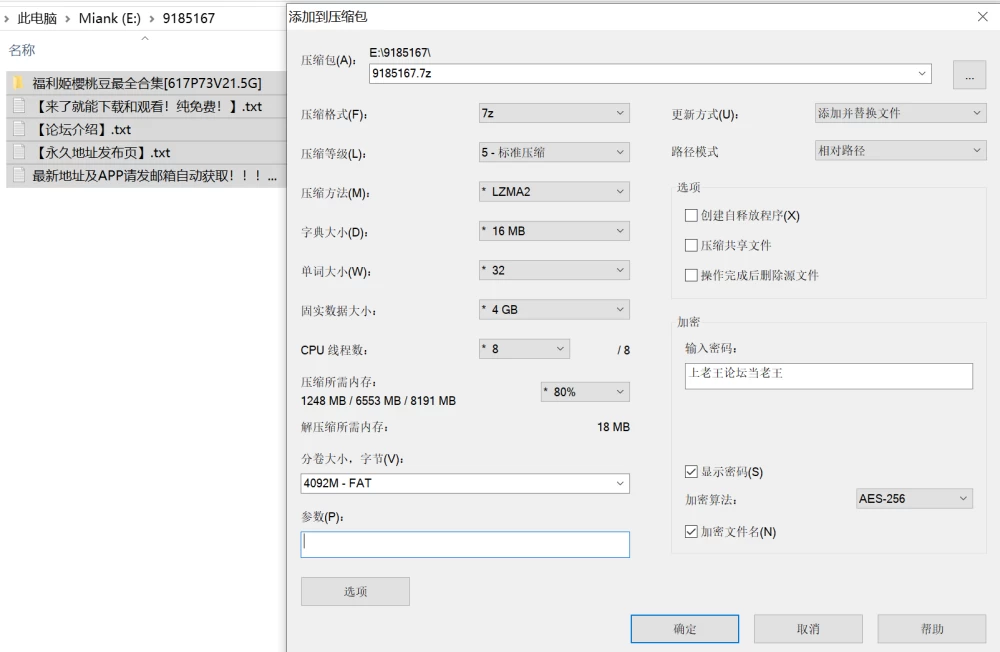Click the file icon of 最新地址及APP请发邮箱自动获取
The image size is (1000, 652).
pyautogui.click(x=19, y=175)
